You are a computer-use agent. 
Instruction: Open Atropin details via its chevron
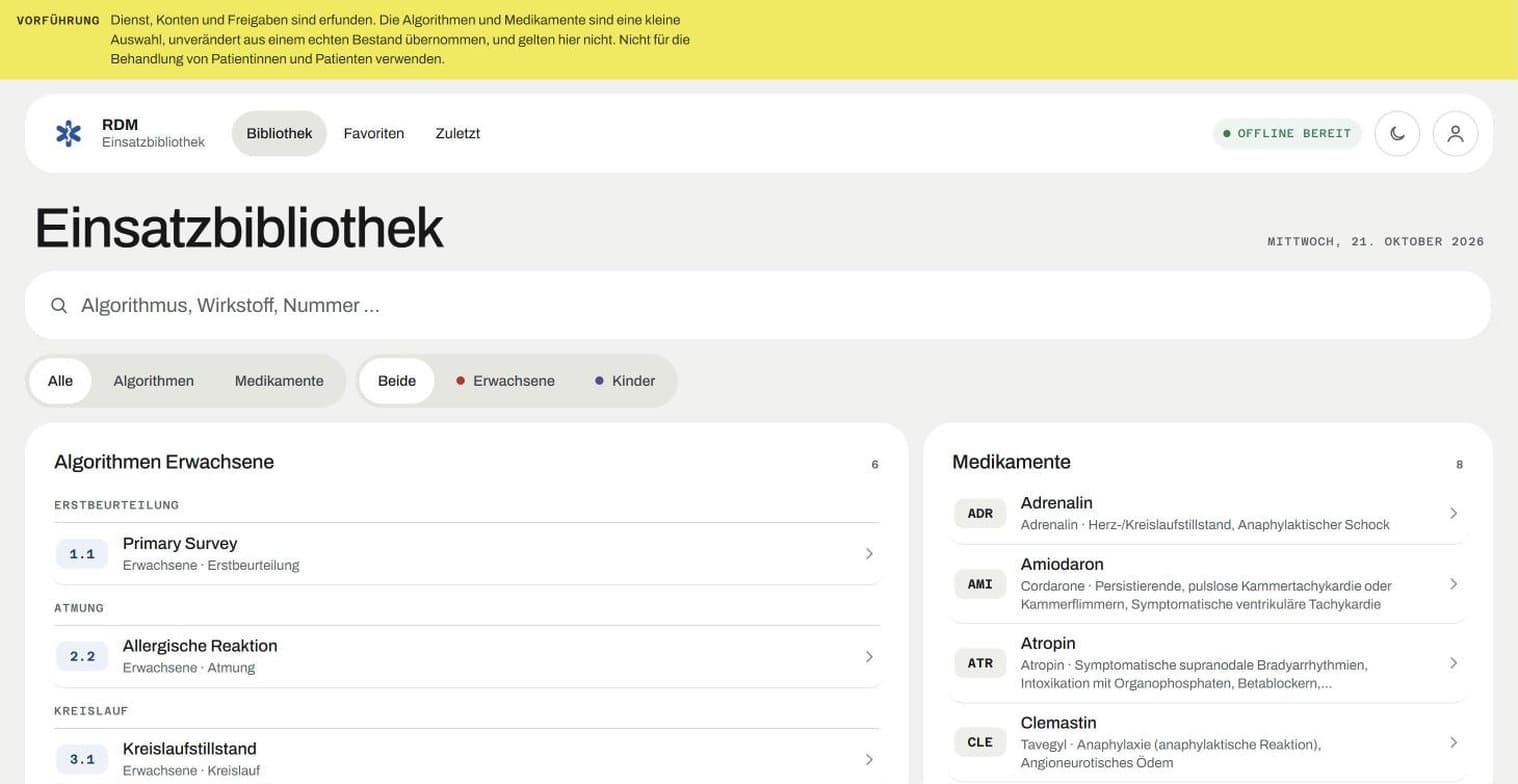click(1454, 663)
